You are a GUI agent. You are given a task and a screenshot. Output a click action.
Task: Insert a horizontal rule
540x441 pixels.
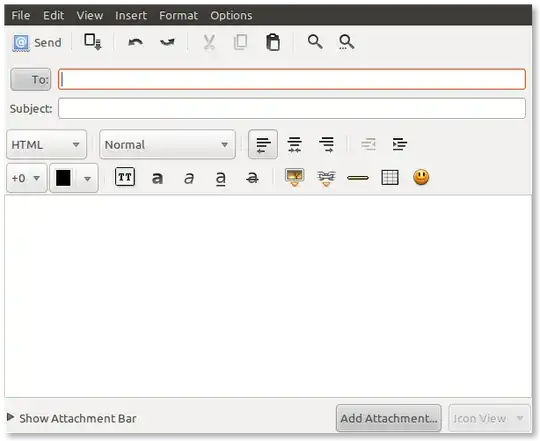click(x=358, y=178)
